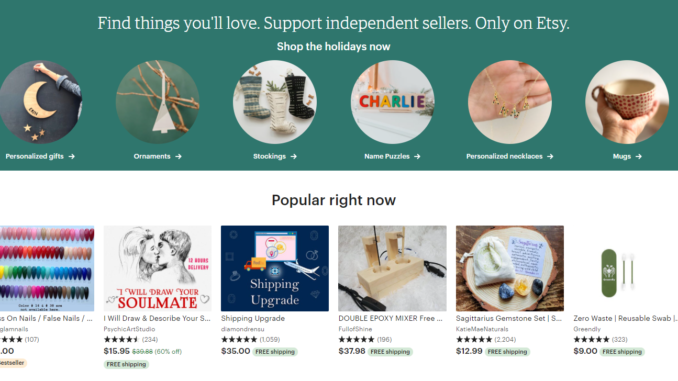Image resolution: width=678 pixels, height=381 pixels.
Task: Open the Shipping Upgrade product image
Action: [275, 268]
